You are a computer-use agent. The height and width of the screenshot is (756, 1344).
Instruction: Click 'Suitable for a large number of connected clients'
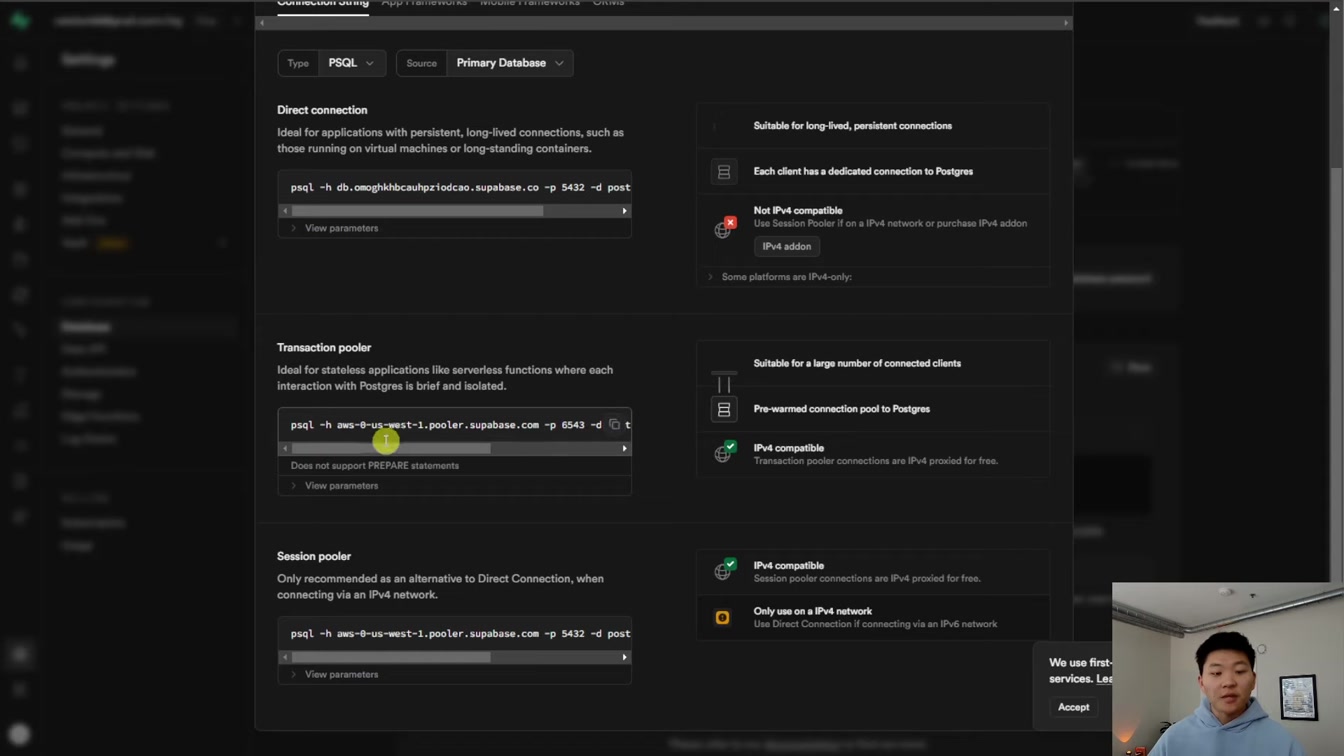click(x=857, y=364)
